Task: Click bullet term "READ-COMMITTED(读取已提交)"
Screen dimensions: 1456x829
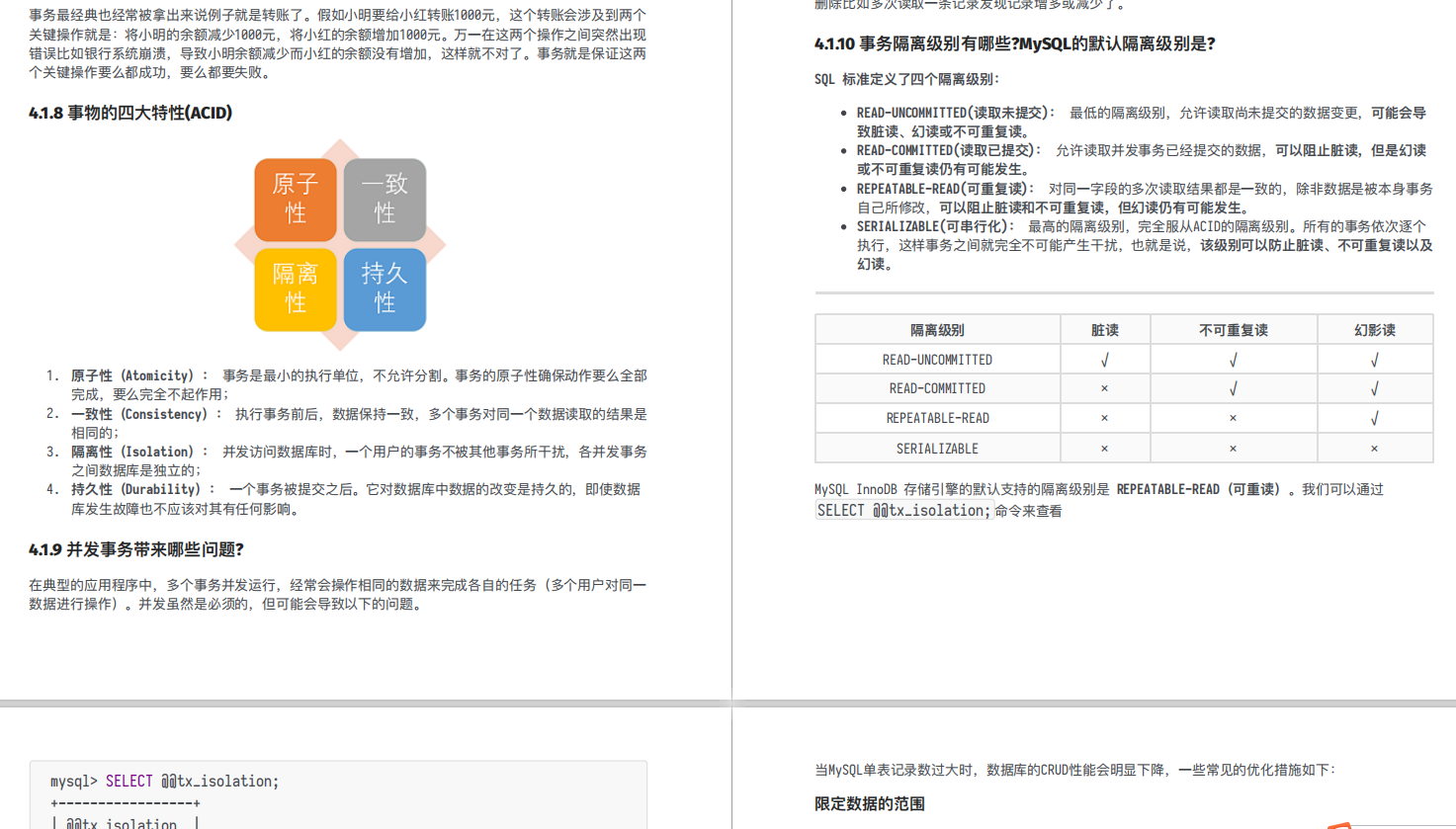Action: (943, 150)
